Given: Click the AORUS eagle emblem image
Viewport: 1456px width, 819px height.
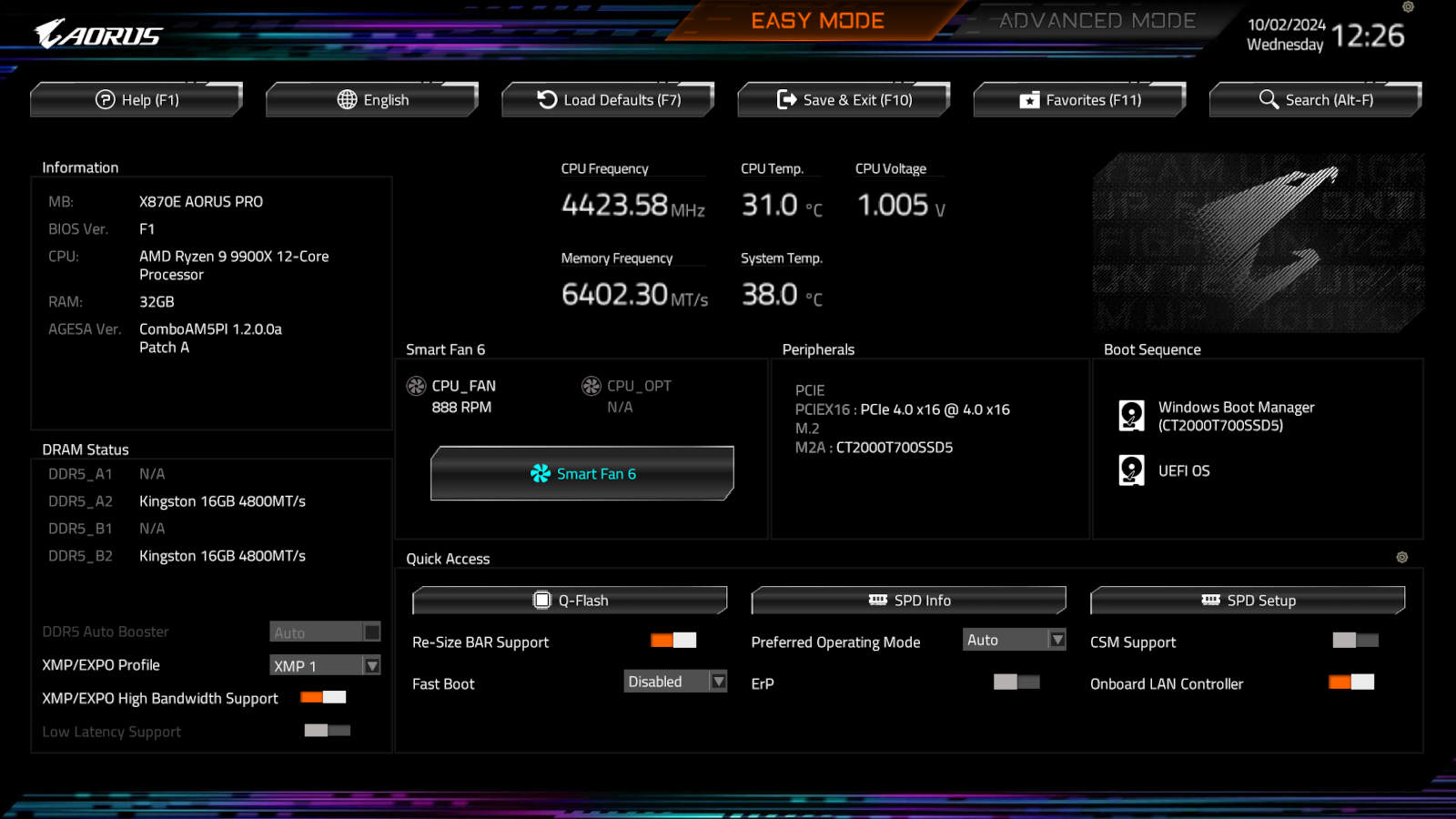Looking at the screenshot, I should pos(1259,242).
